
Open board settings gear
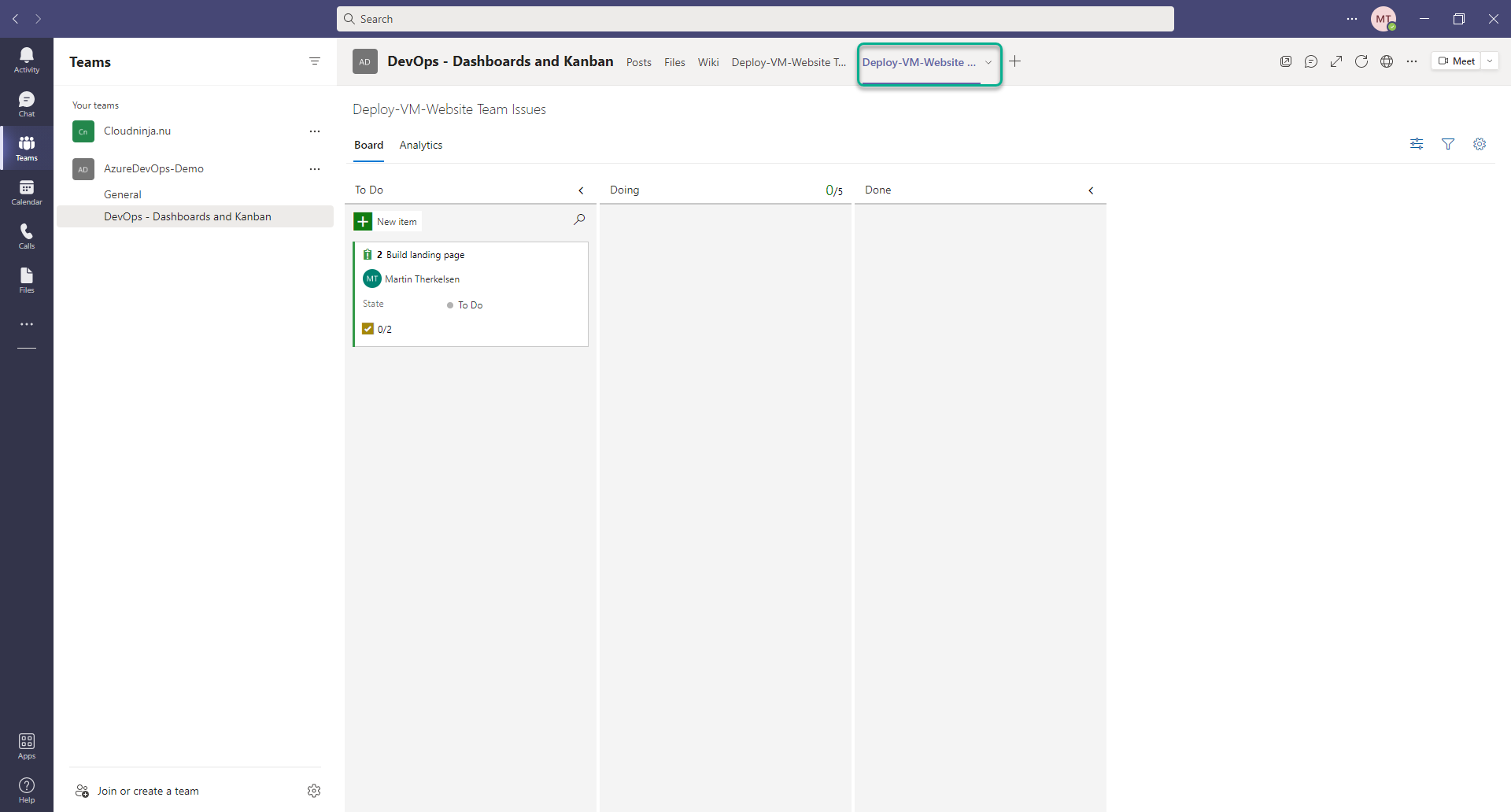tap(1480, 144)
